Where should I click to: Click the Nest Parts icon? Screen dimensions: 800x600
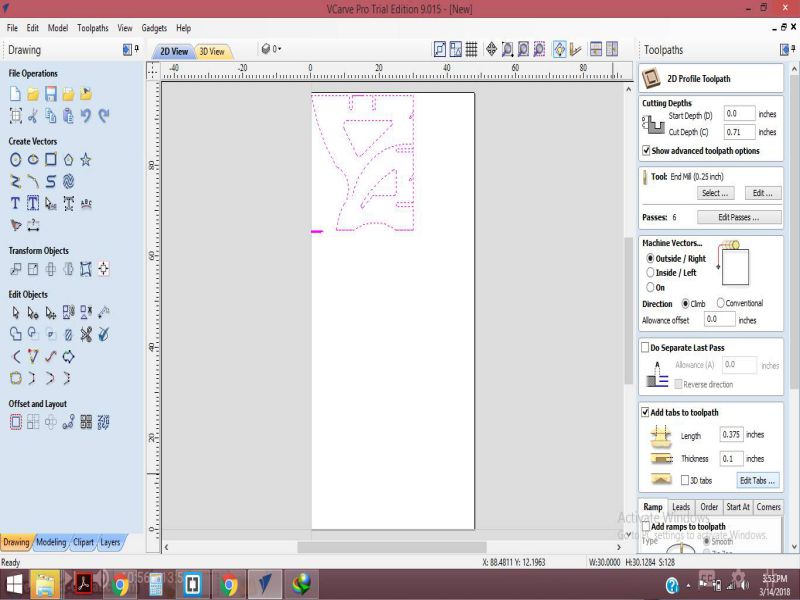pyautogui.click(x=104, y=422)
